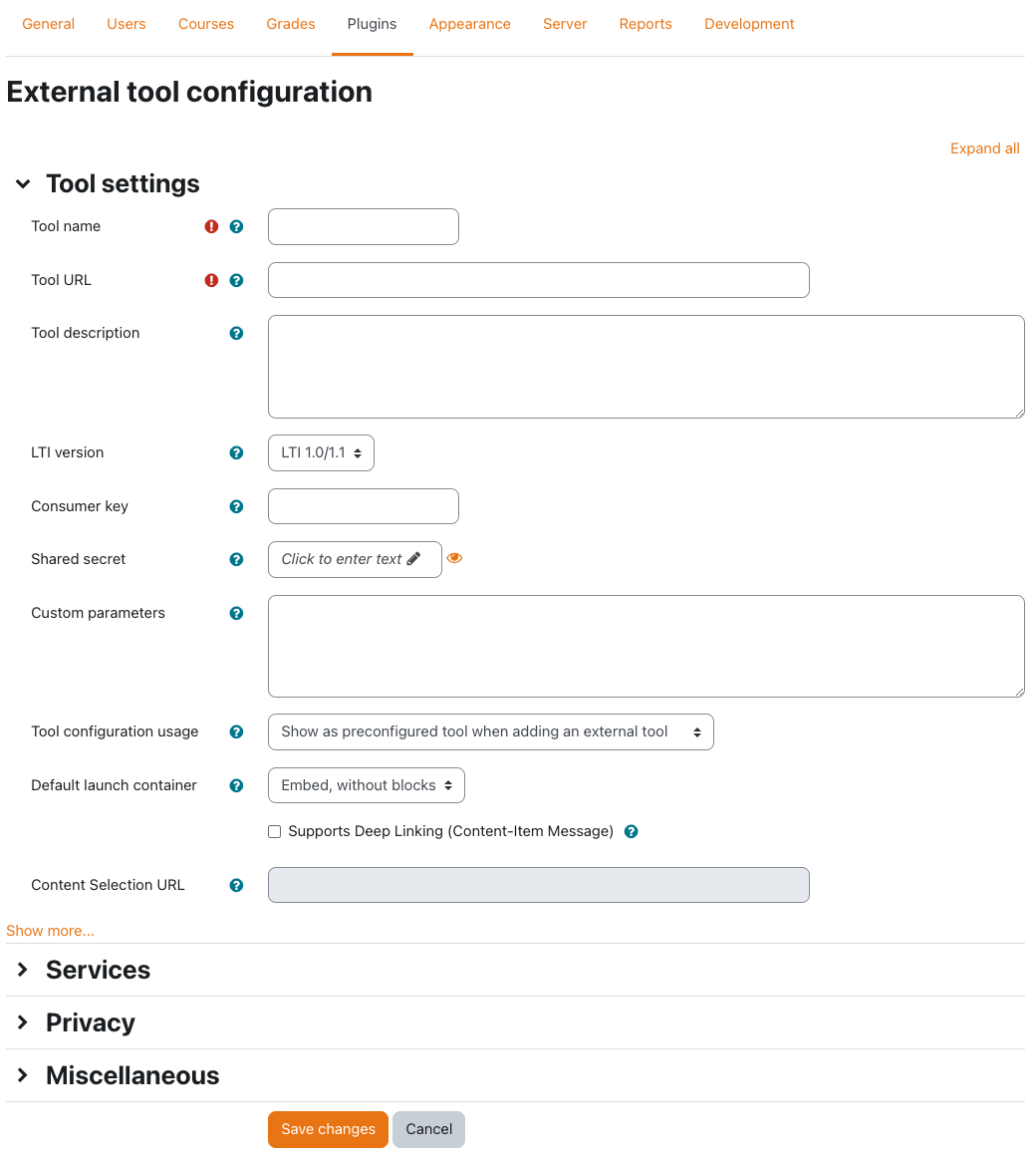
Task: Switch to the Server tab
Action: click(565, 23)
